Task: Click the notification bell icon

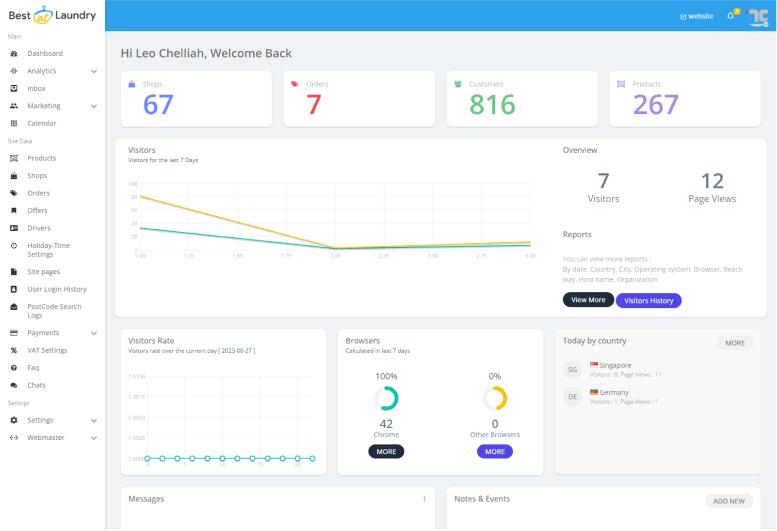Action: tap(730, 16)
